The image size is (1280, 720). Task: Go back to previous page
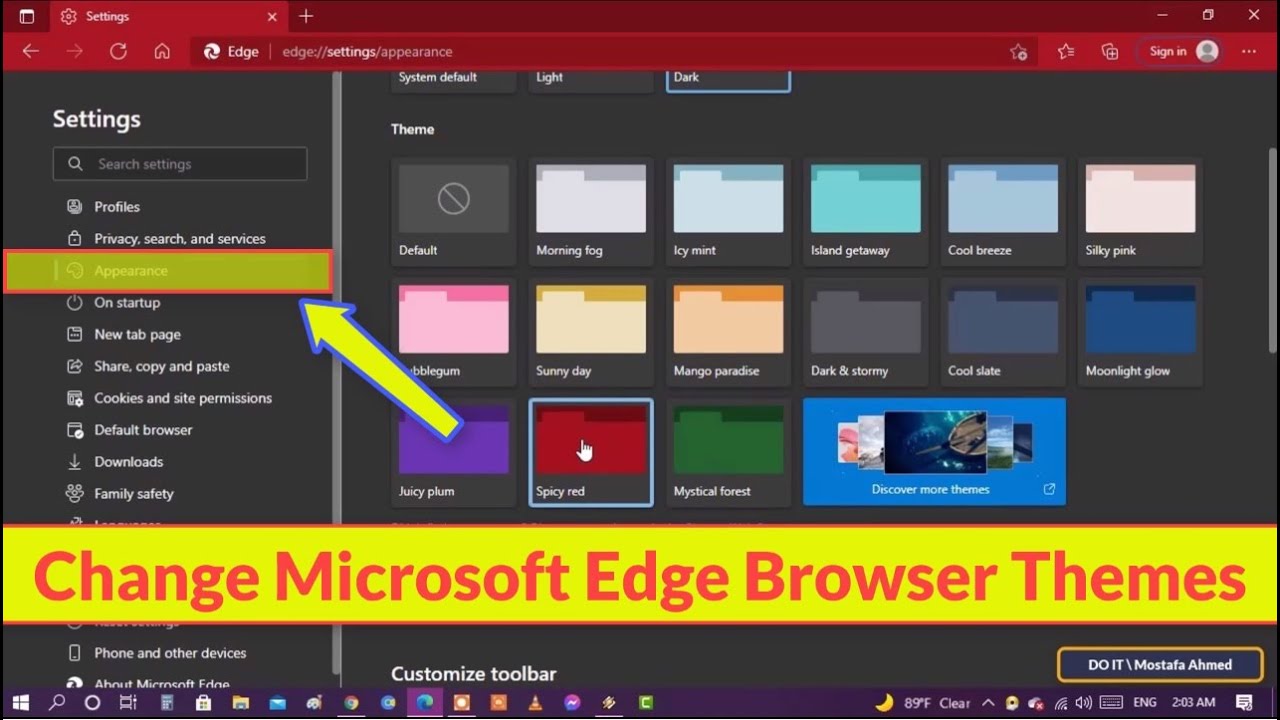pos(30,51)
